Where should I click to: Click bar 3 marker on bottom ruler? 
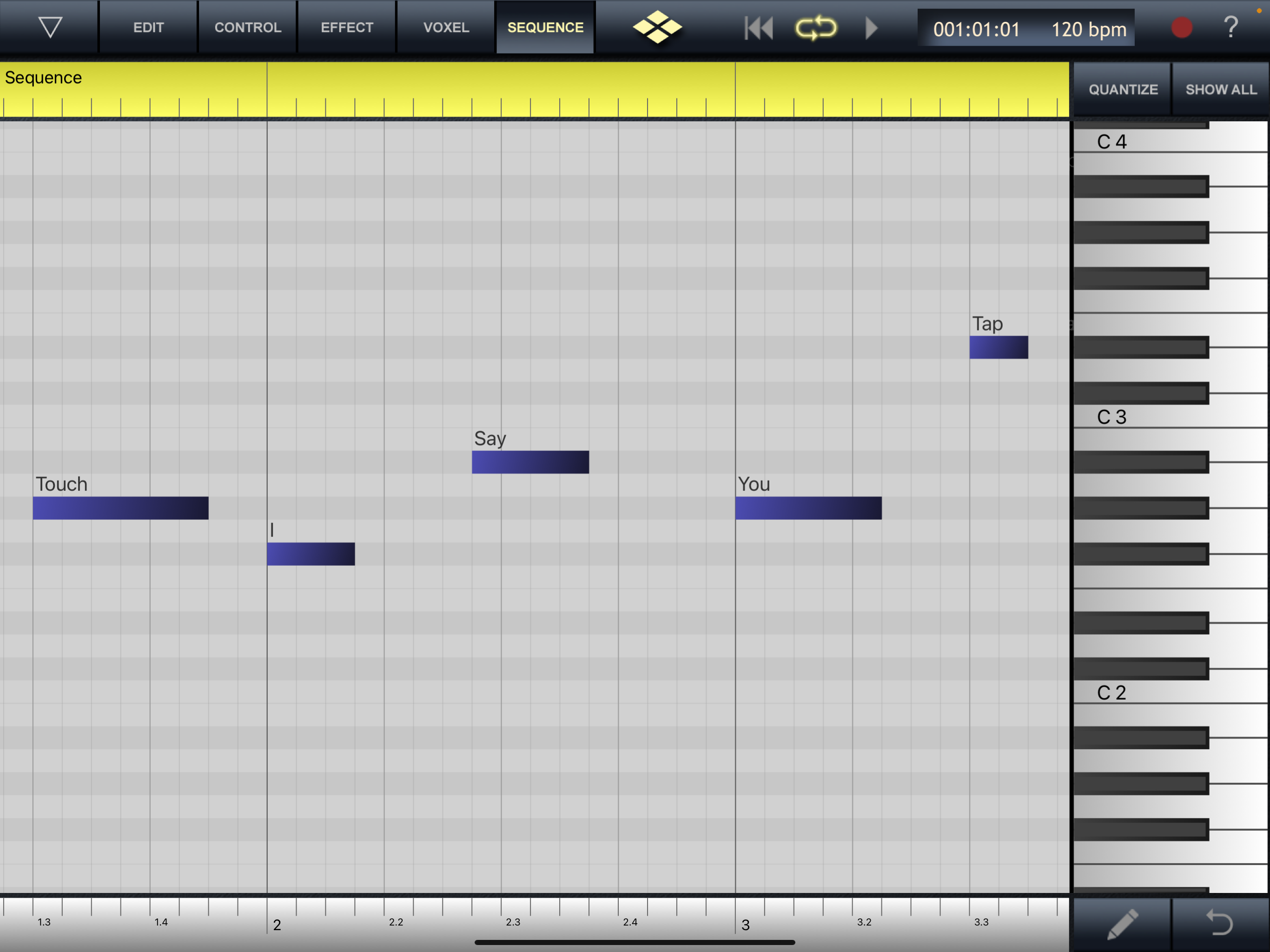pyautogui.click(x=745, y=925)
